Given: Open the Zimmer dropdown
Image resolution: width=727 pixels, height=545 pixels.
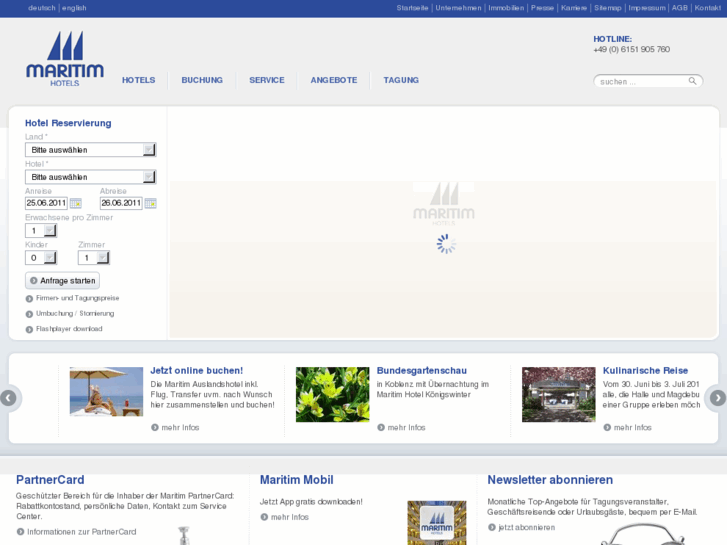Looking at the screenshot, I should coord(94,257).
